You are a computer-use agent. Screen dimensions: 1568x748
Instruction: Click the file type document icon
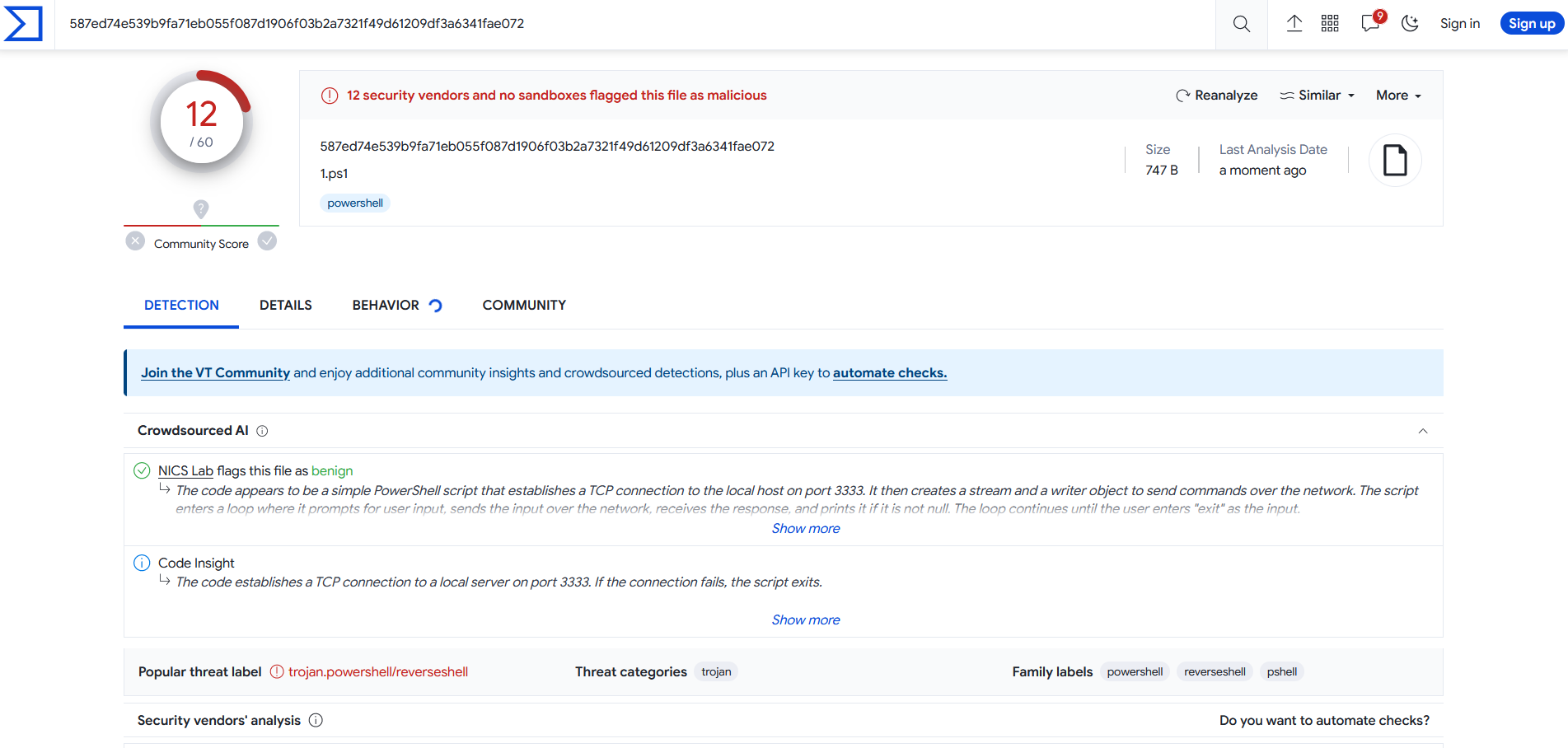point(1395,160)
